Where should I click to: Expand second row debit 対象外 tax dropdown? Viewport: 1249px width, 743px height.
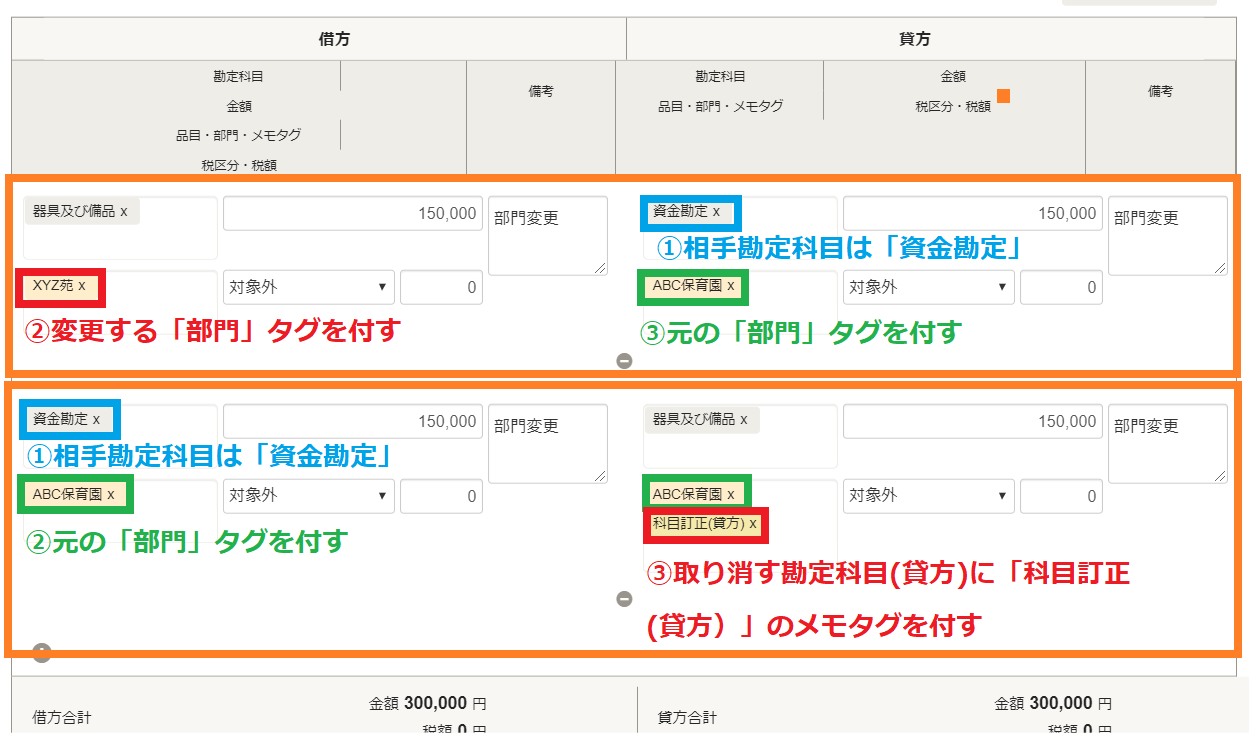(308, 496)
